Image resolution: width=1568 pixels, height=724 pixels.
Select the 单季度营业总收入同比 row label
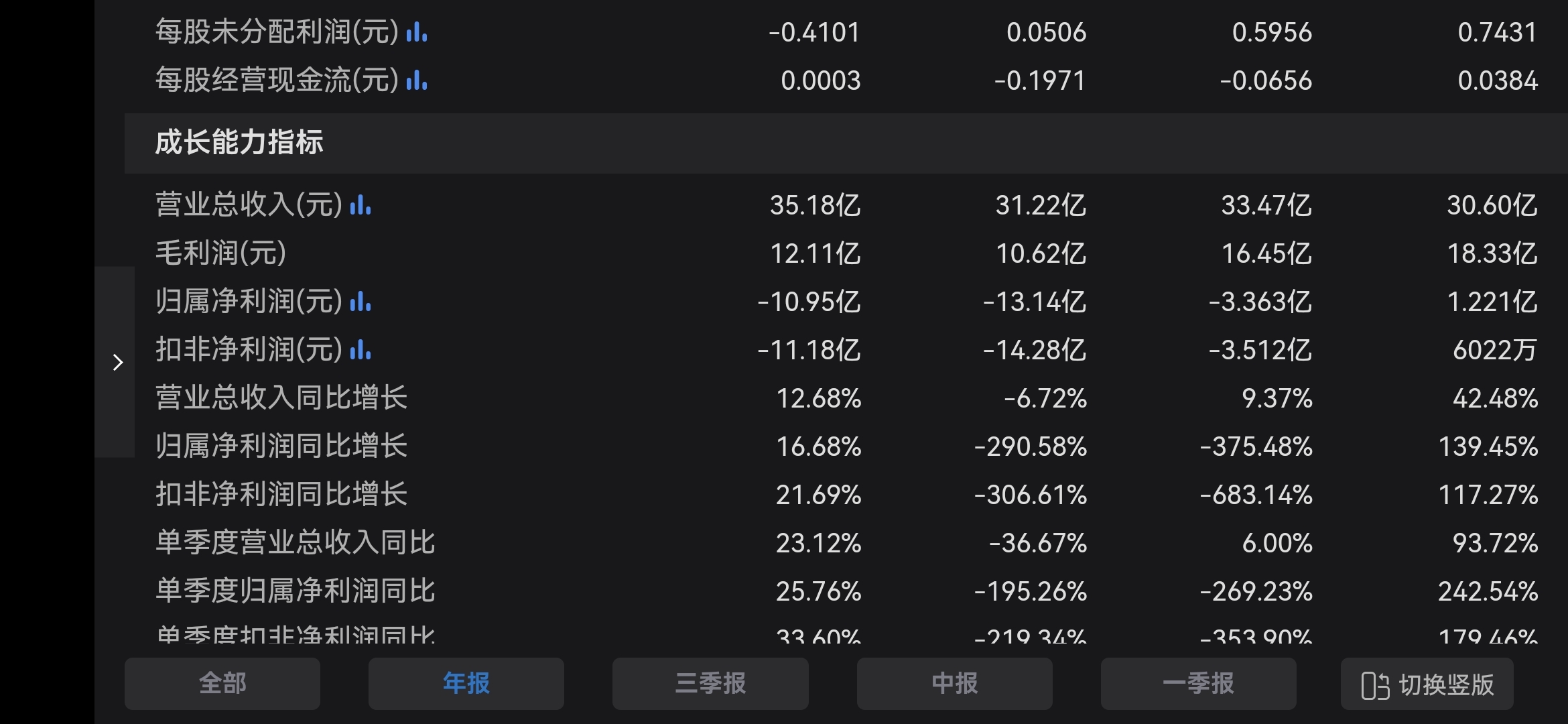296,542
